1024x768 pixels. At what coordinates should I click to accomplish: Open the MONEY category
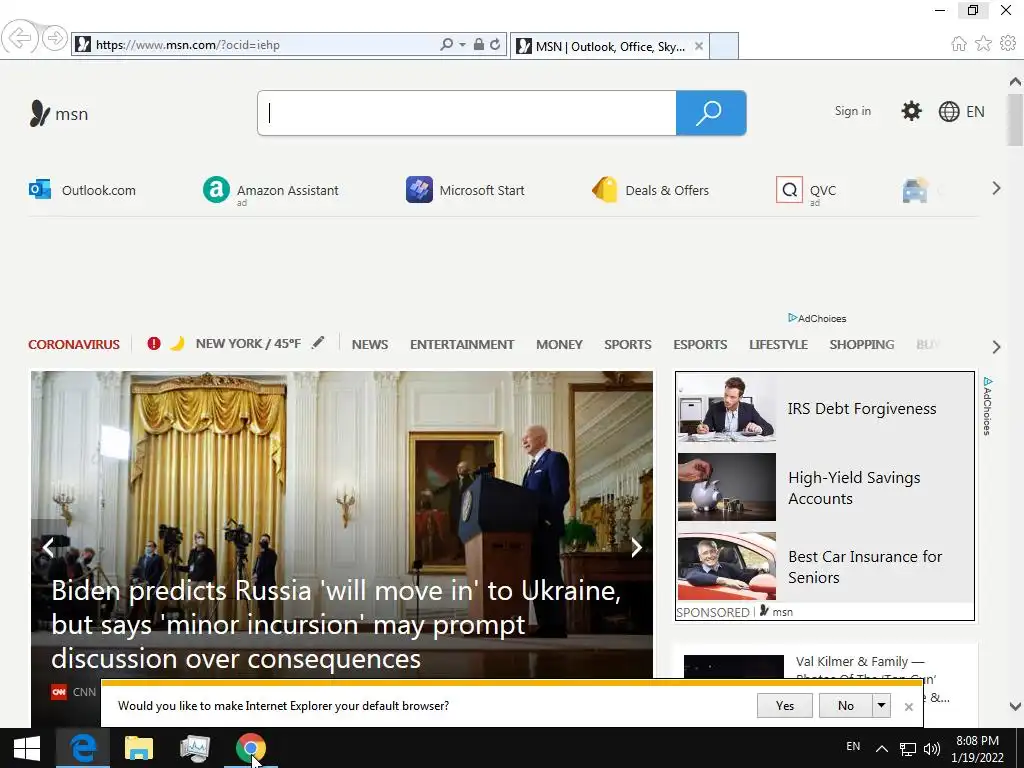[x=559, y=344]
